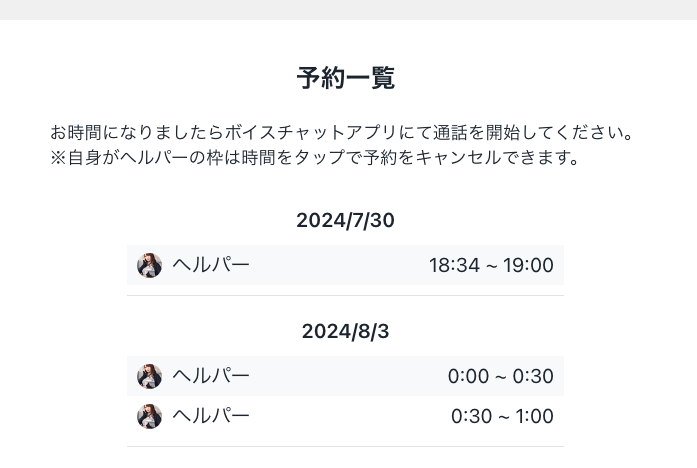Tap the 0:30 ~ 1:00 time slot
This screenshot has height=468, width=697.
pyautogui.click(x=502, y=416)
